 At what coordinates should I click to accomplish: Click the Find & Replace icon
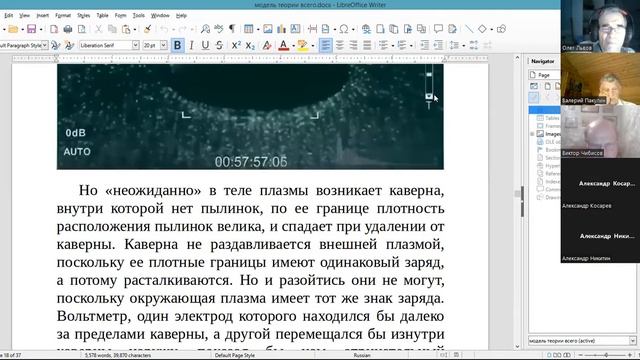click(x=205, y=29)
